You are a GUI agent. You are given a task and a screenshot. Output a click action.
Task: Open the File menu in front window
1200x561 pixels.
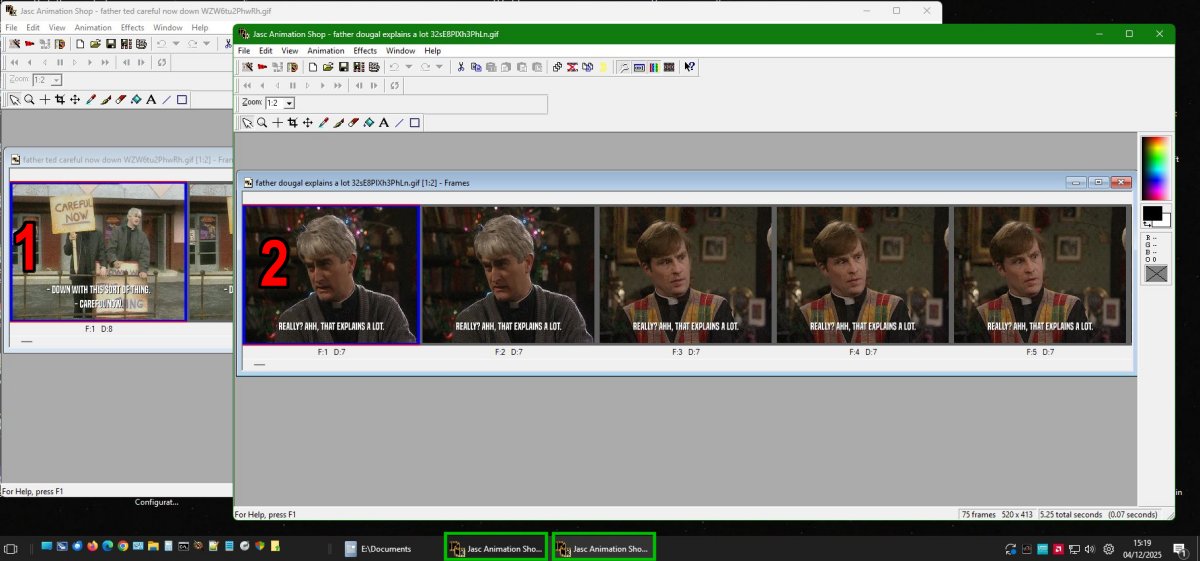(x=243, y=50)
